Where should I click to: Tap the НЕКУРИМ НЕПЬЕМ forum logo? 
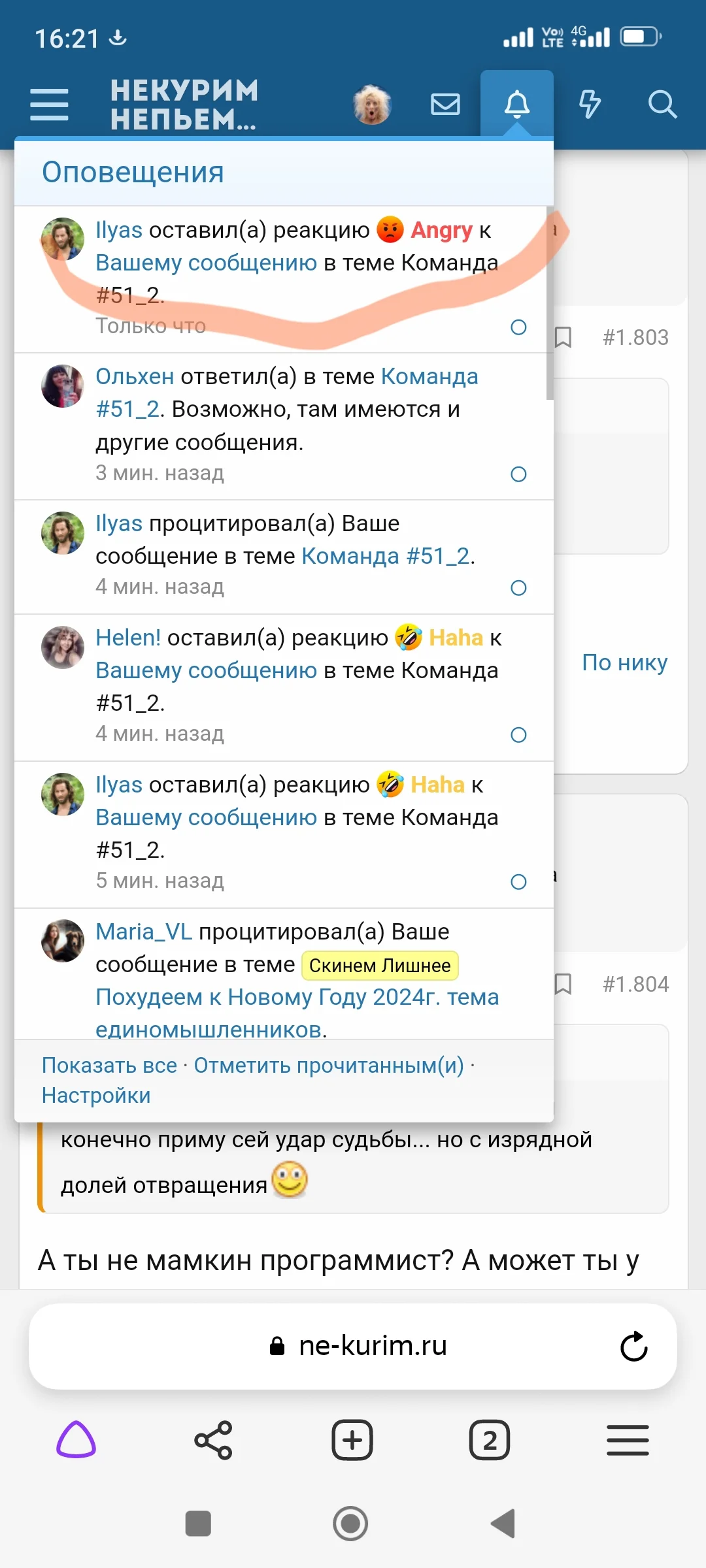coord(184,105)
